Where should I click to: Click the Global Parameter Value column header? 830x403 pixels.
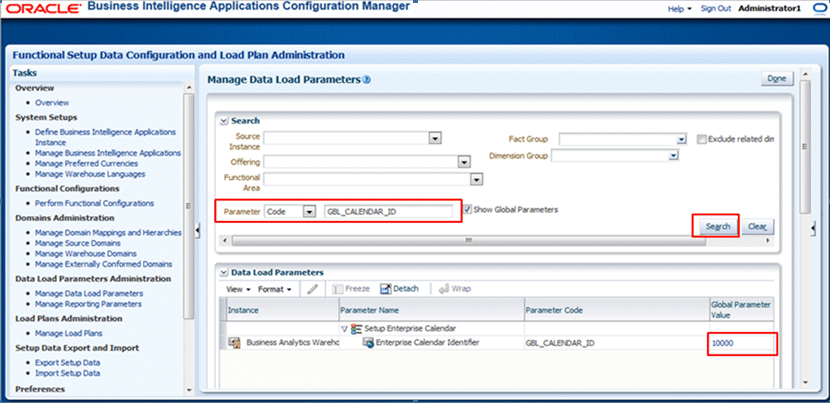741,310
